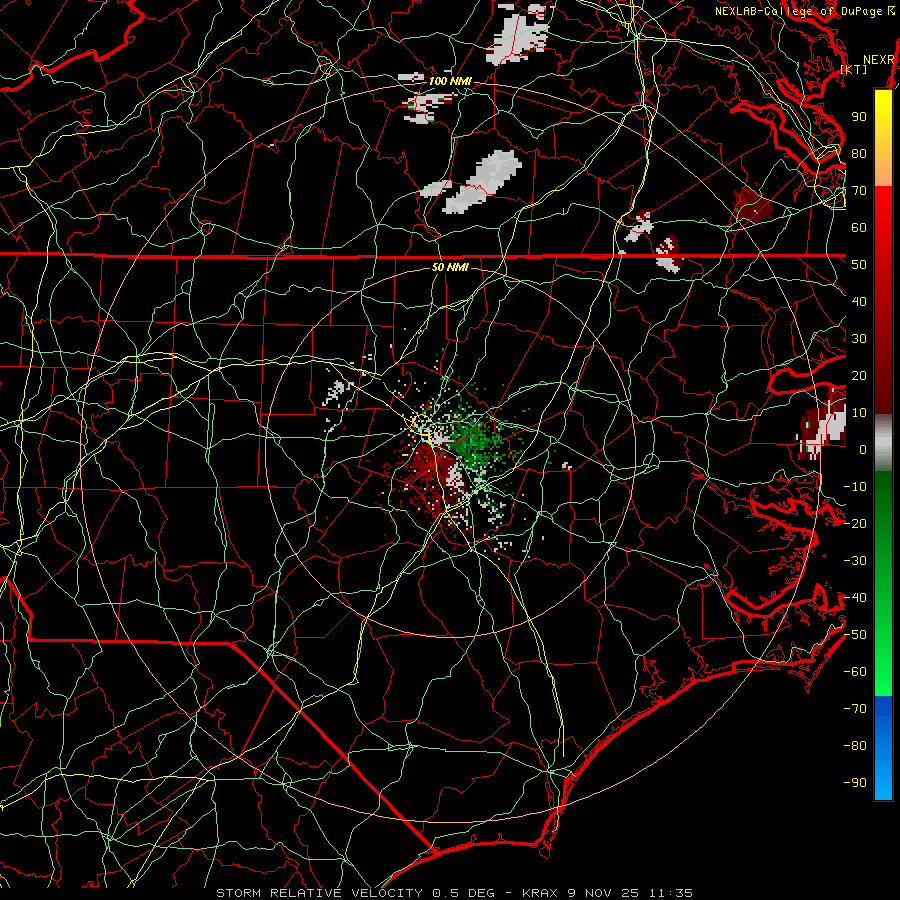Click the -70 value on the velocity scale
This screenshot has height=900, width=900.
pyautogui.click(x=855, y=709)
